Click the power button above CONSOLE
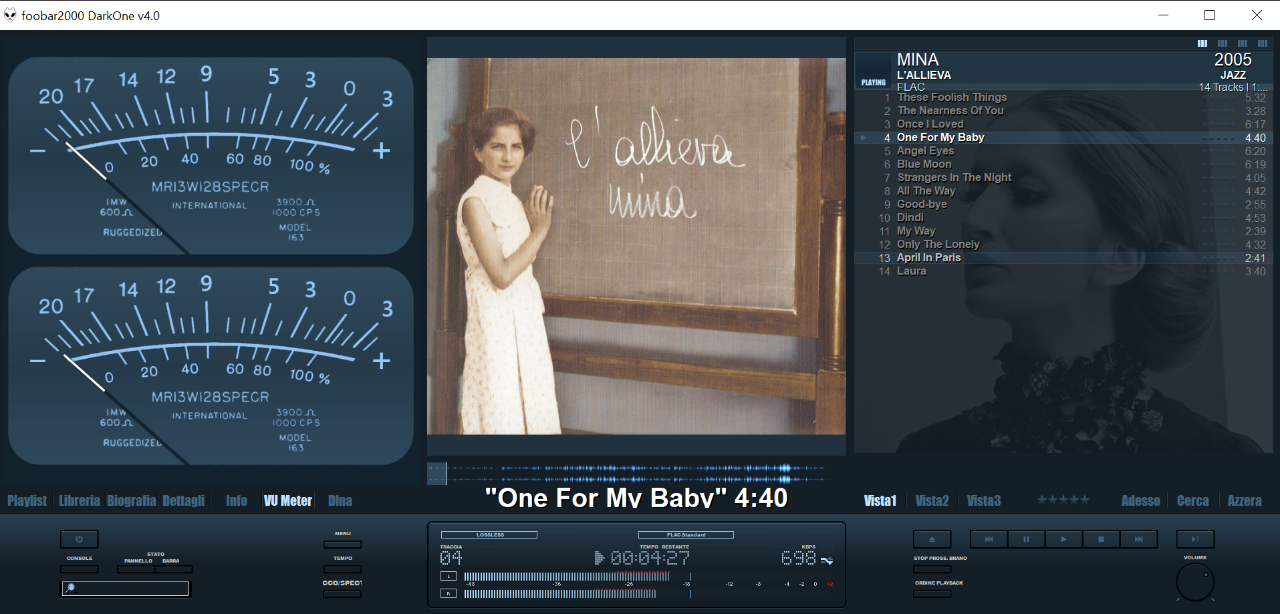This screenshot has width=1280, height=614. (x=79, y=539)
